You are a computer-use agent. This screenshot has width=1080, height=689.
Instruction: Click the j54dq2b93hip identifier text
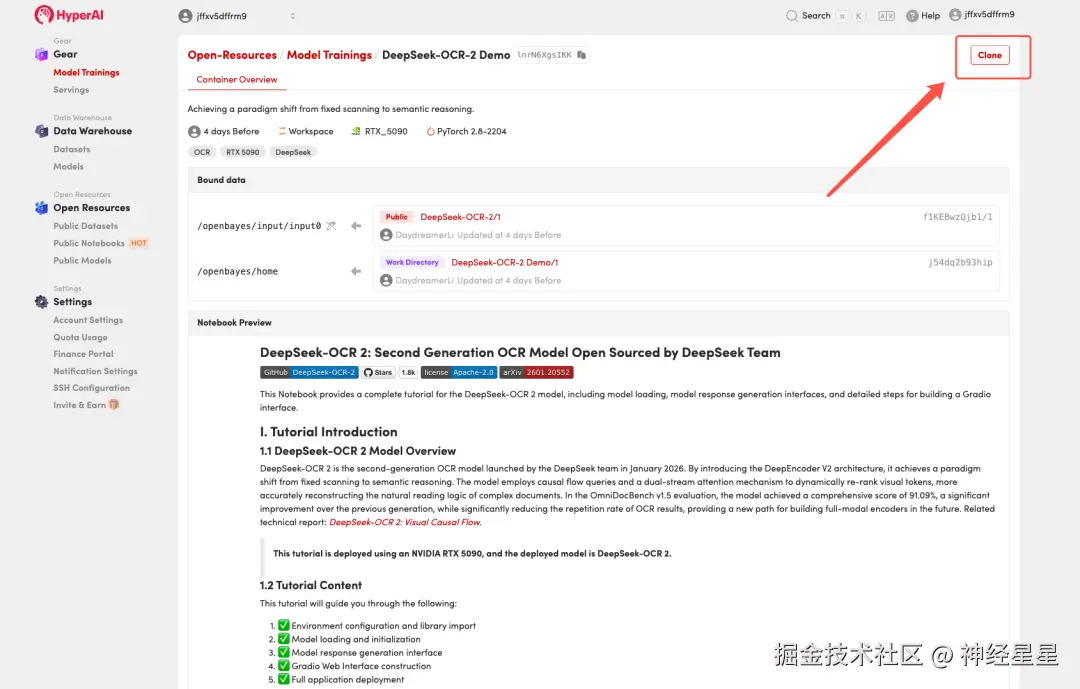960,263
